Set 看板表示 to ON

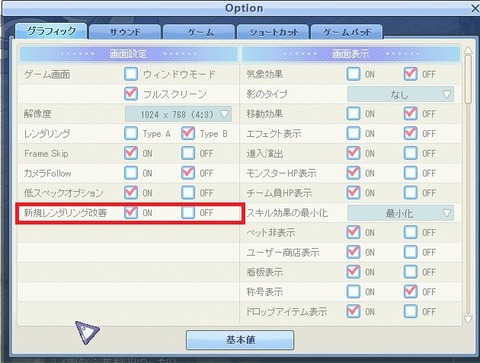pos(353,272)
